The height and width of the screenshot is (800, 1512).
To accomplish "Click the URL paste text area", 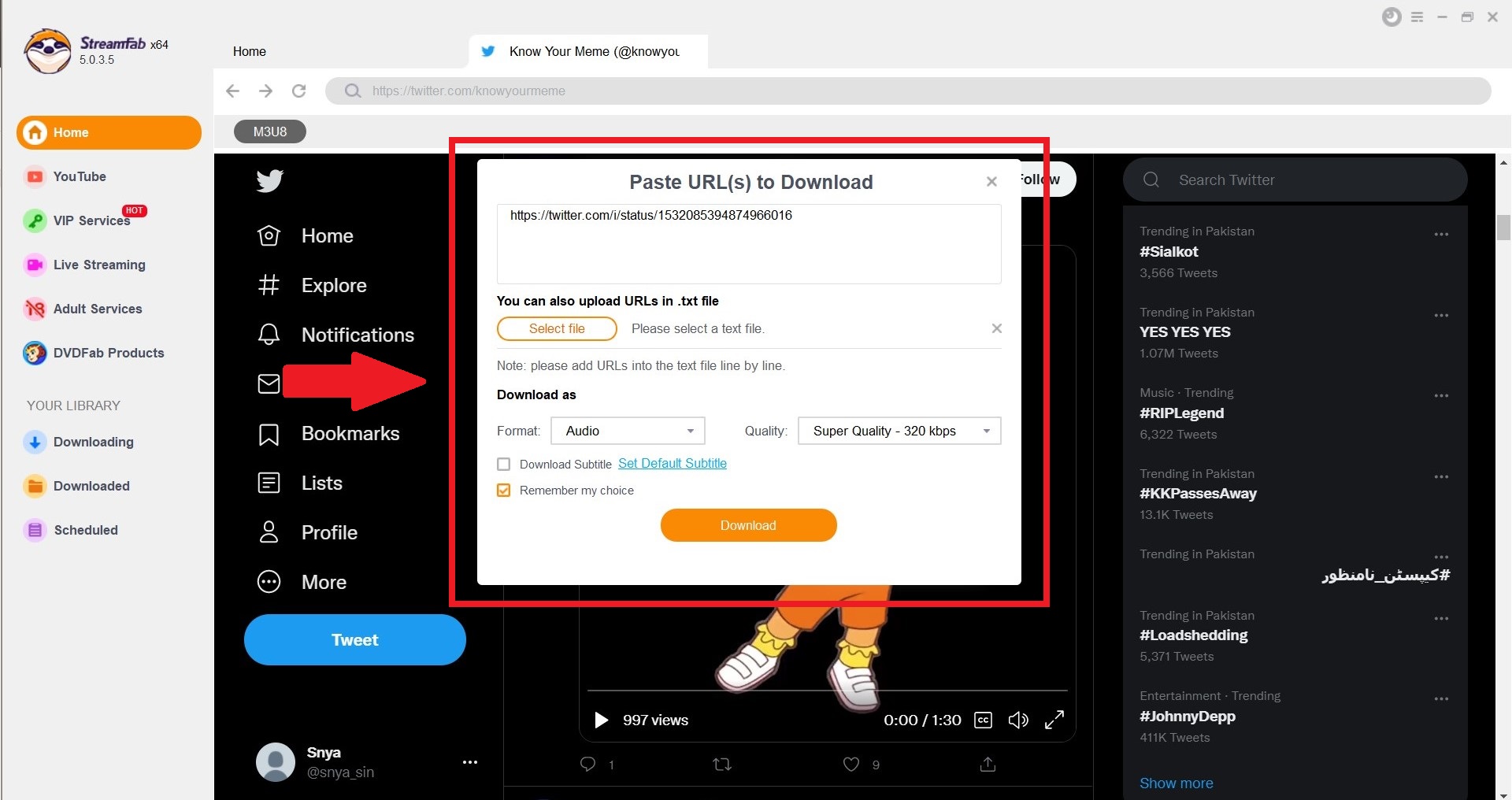I will click(x=749, y=244).
